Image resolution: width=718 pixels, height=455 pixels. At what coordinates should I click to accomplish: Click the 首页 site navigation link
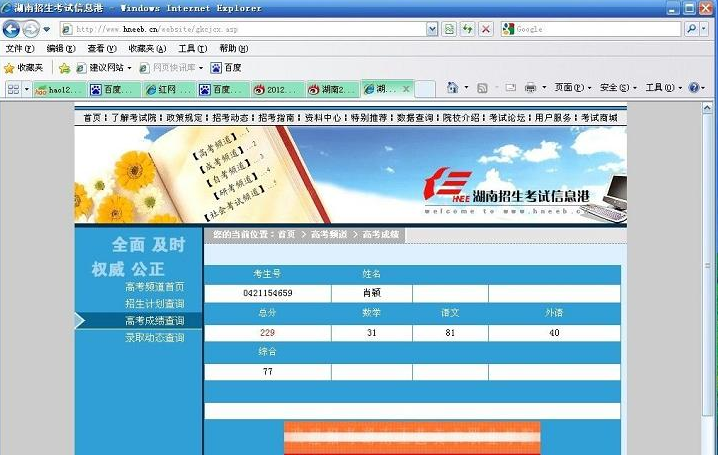click(x=92, y=118)
